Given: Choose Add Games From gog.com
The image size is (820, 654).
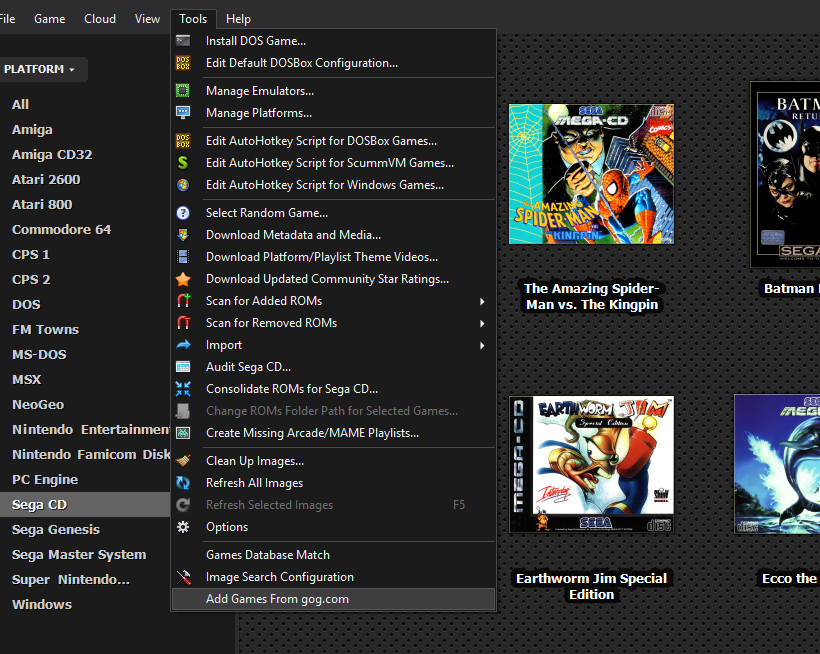Looking at the screenshot, I should [333, 599].
